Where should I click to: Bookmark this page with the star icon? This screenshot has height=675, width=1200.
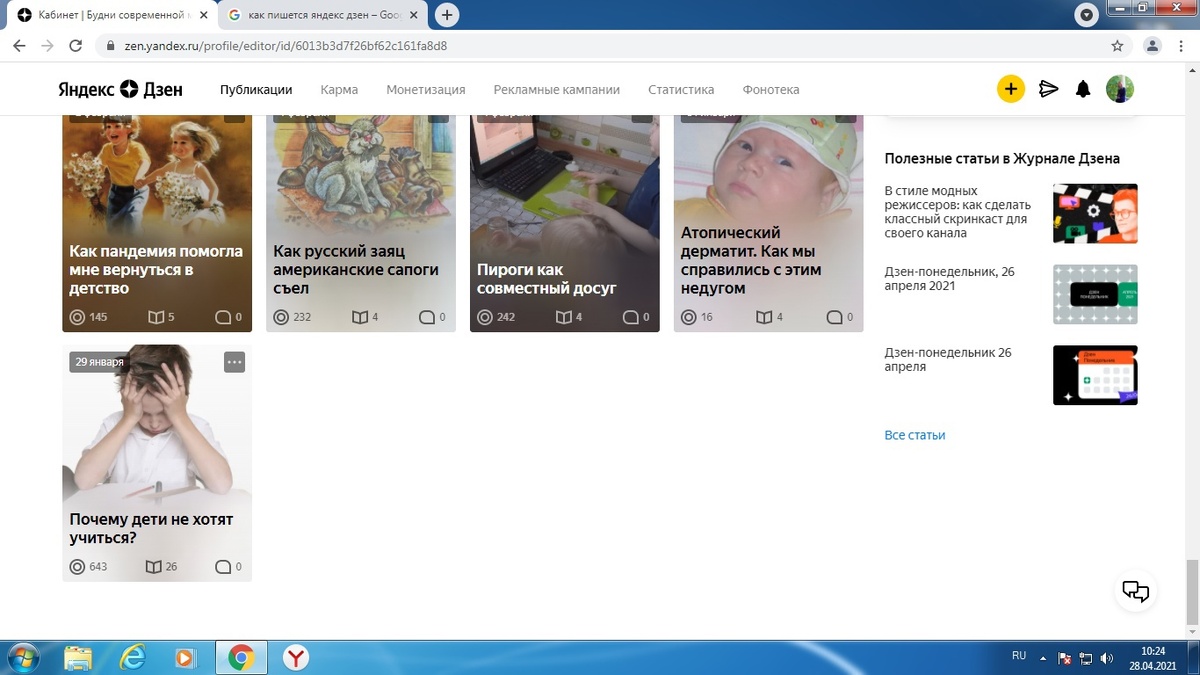point(1117,46)
